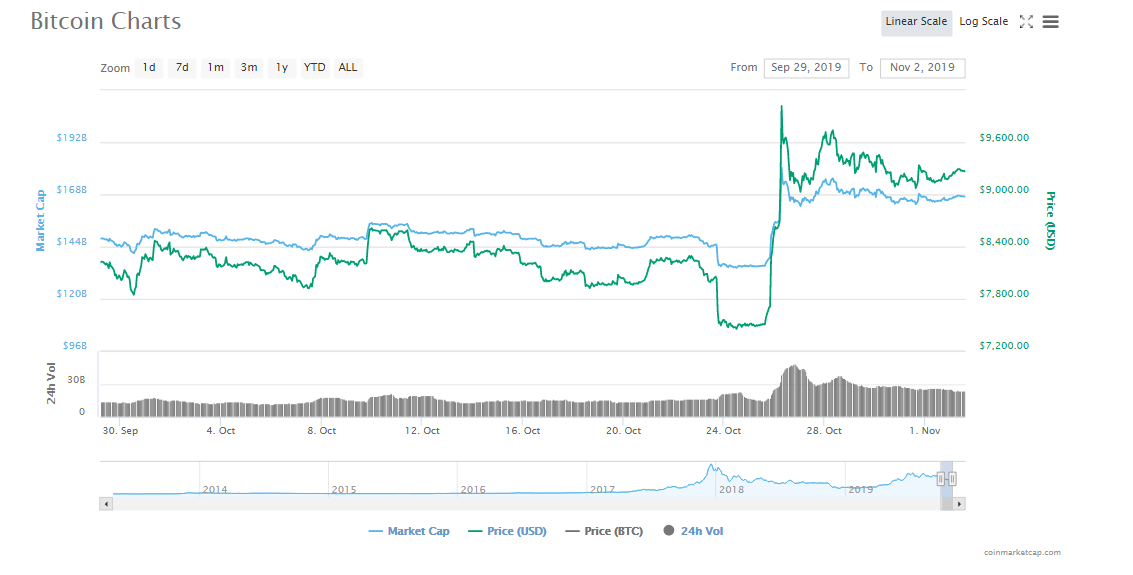Click the Bitcoin Charts heading
Screen dimensions: 1133x575
tap(106, 22)
